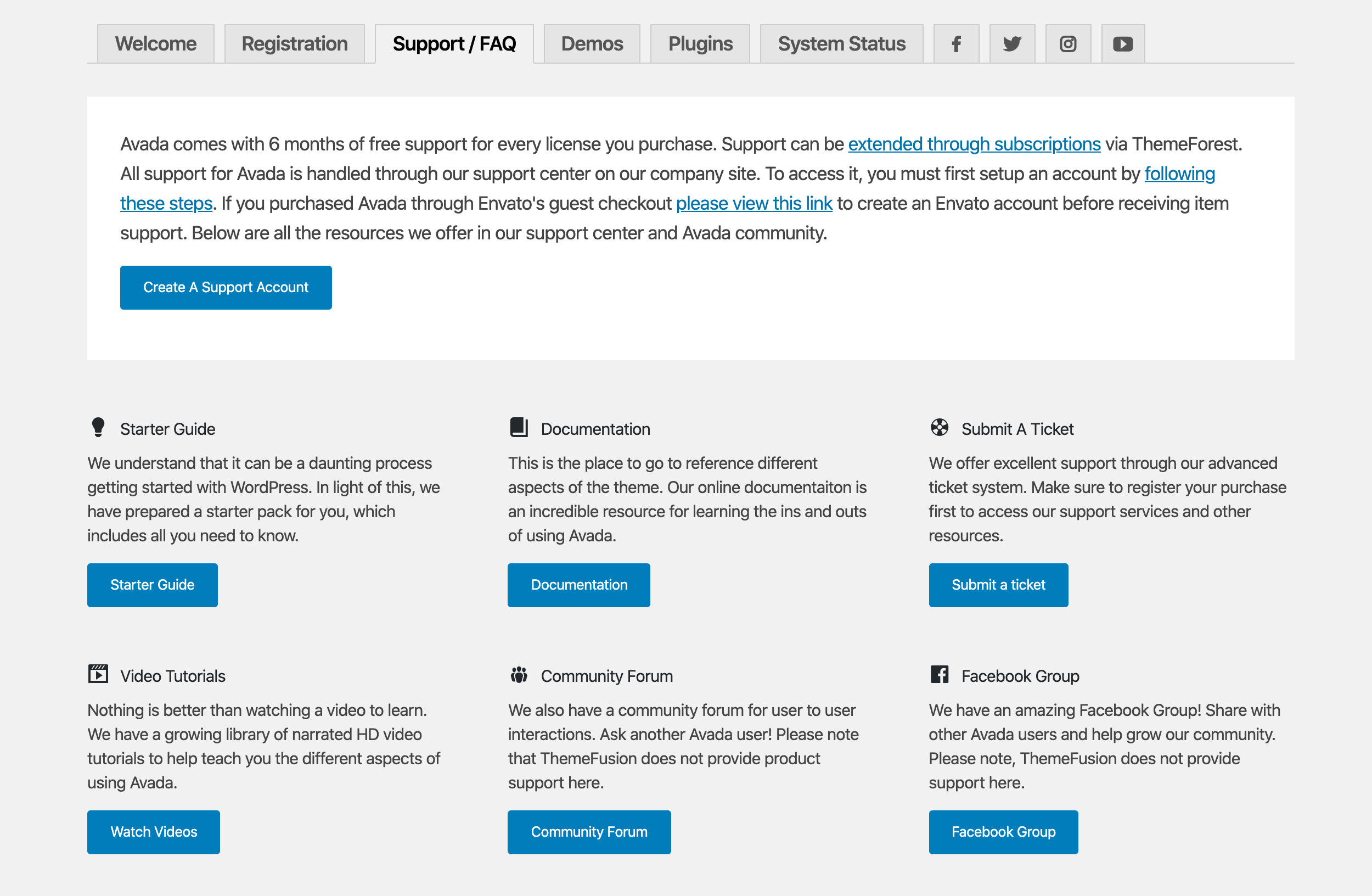Open the Facebook social tab icon
This screenshot has height=896, width=1372.
click(x=957, y=44)
